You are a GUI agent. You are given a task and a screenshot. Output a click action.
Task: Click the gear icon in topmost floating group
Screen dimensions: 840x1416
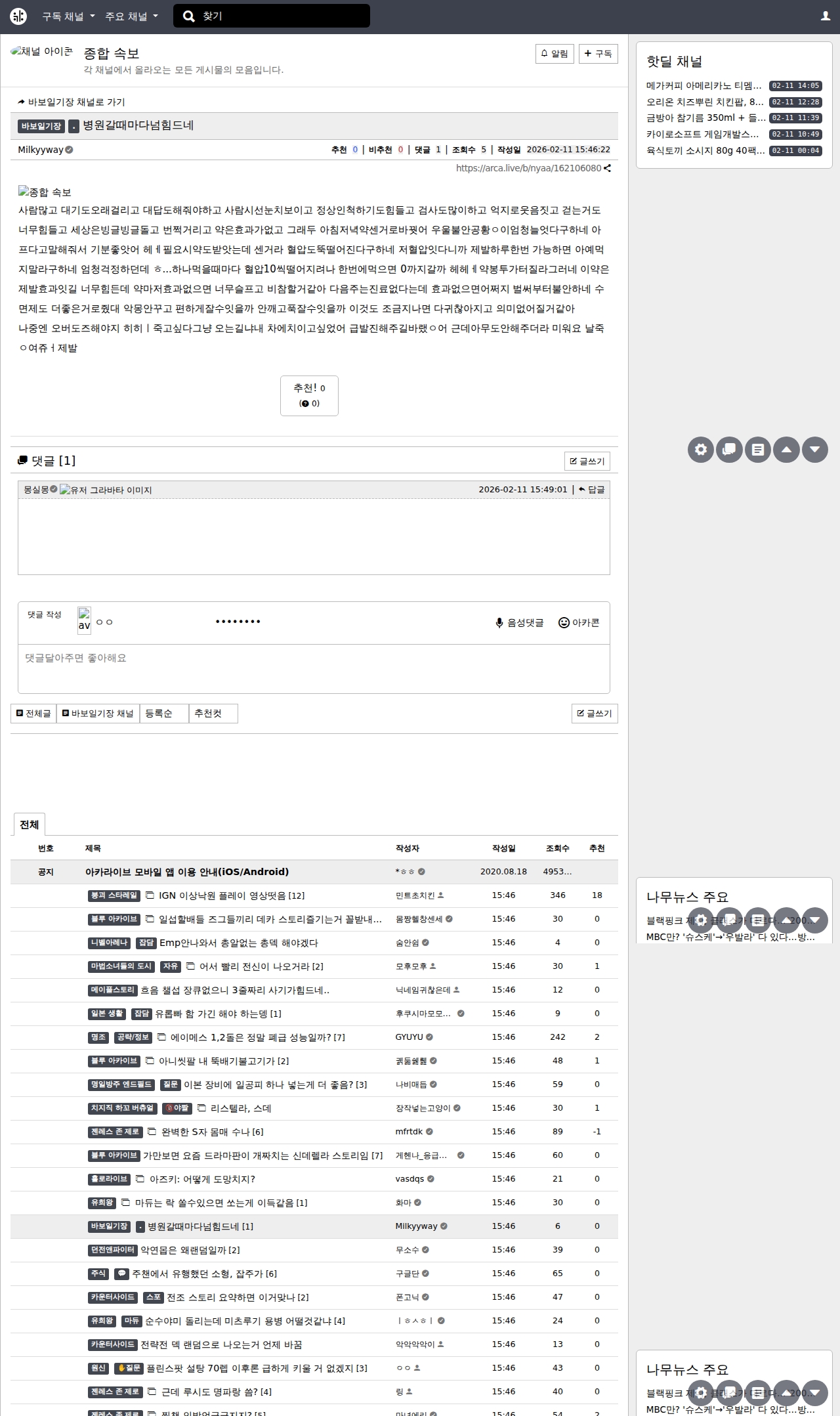click(x=701, y=450)
